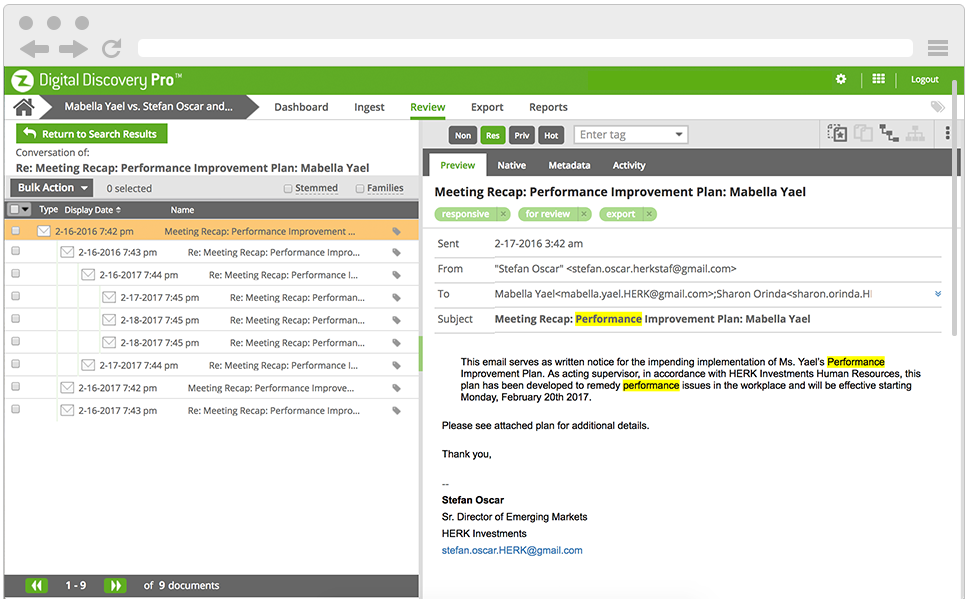Click the page vertical scrollbar
The height and width of the screenshot is (599, 969).
[954, 210]
